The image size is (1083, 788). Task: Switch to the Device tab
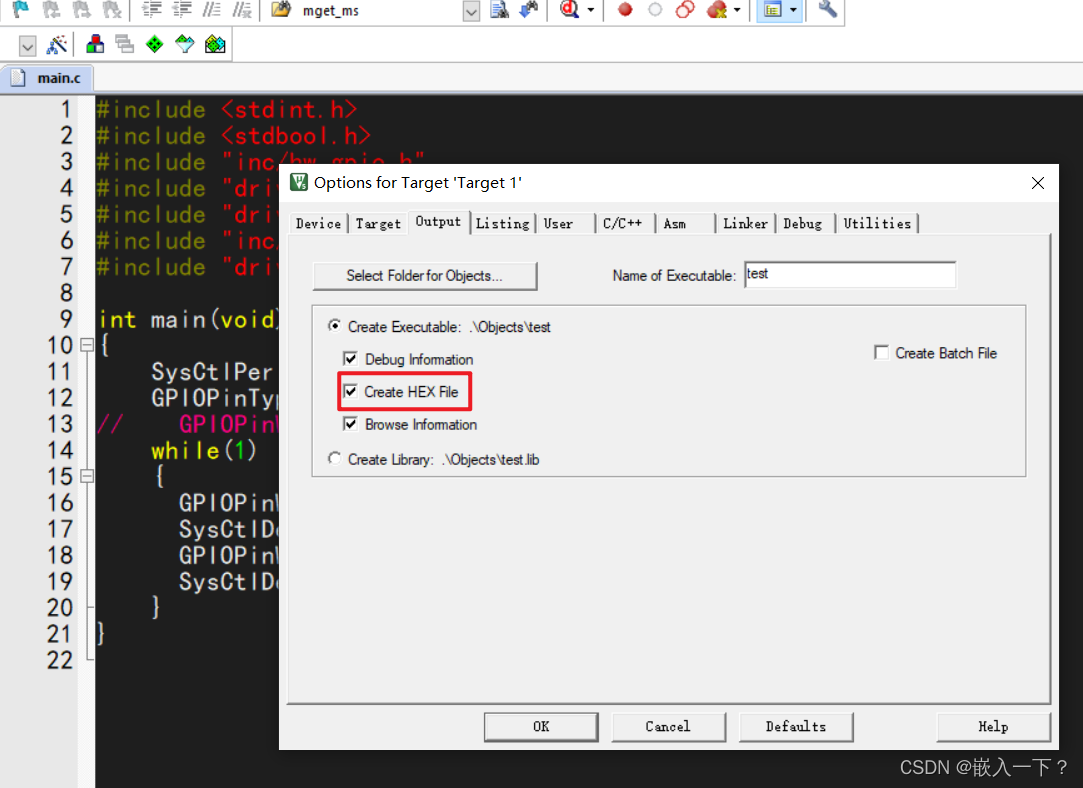tap(318, 224)
